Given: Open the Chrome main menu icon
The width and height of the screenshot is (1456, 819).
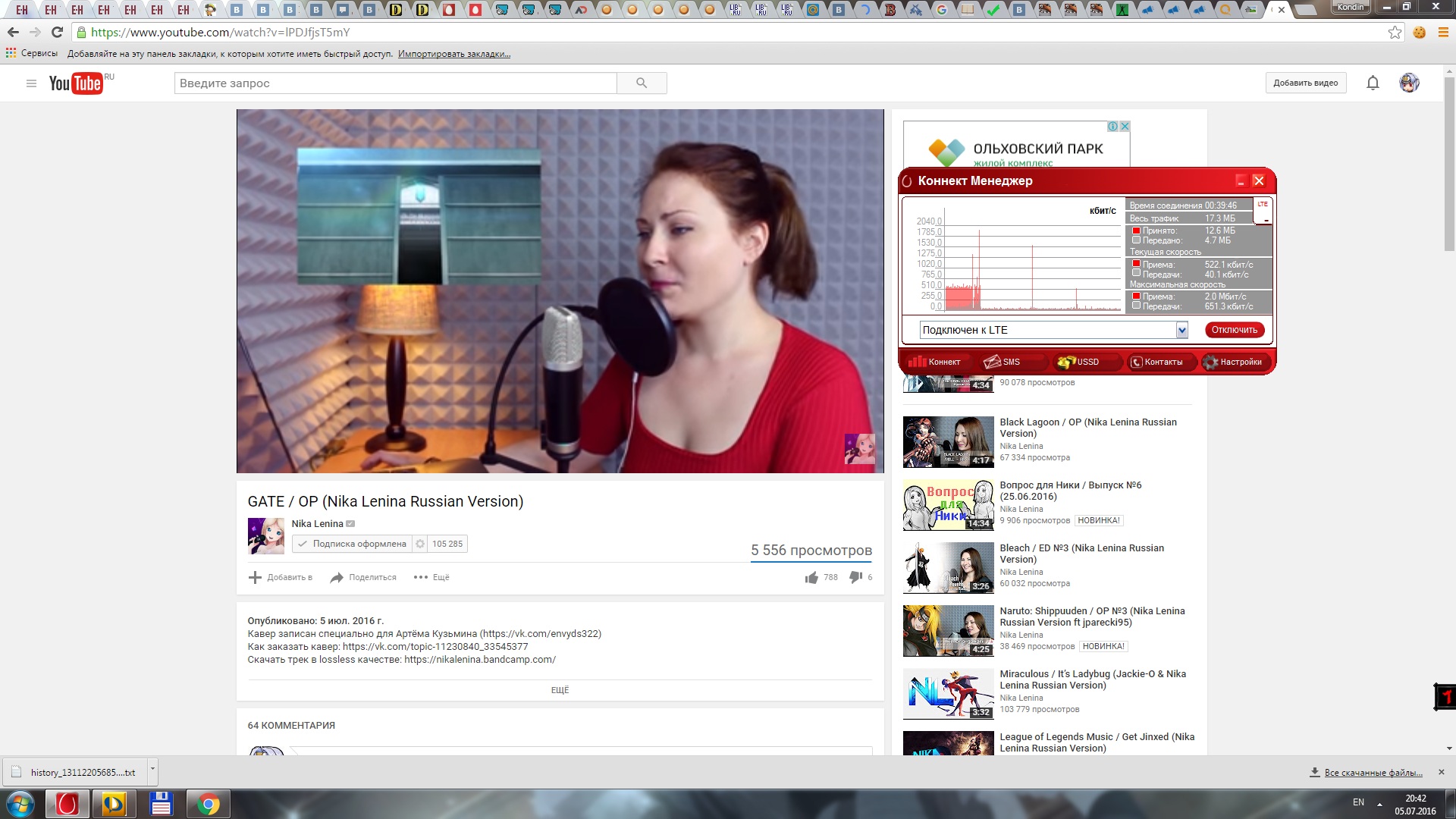Looking at the screenshot, I should point(1443,33).
